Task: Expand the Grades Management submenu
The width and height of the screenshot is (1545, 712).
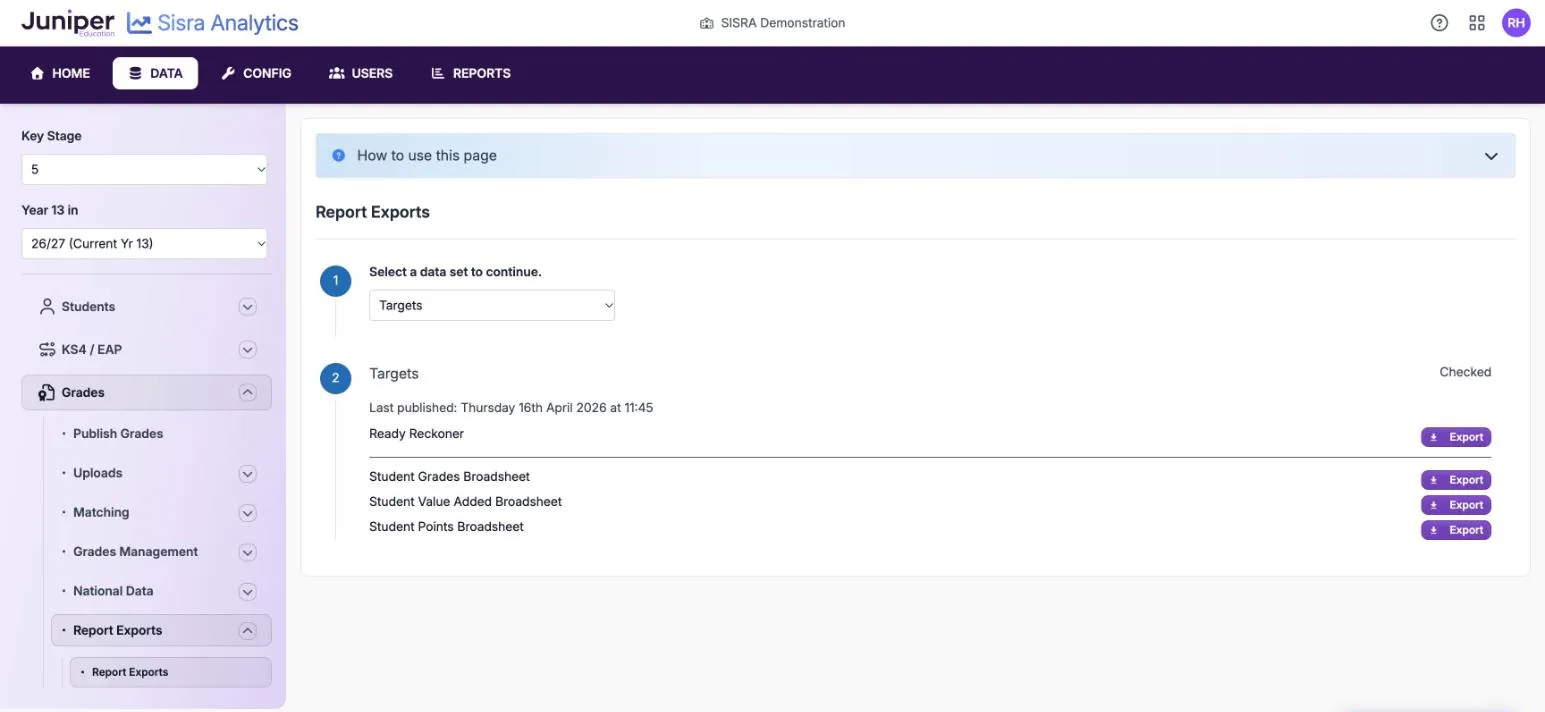Action: [x=248, y=552]
